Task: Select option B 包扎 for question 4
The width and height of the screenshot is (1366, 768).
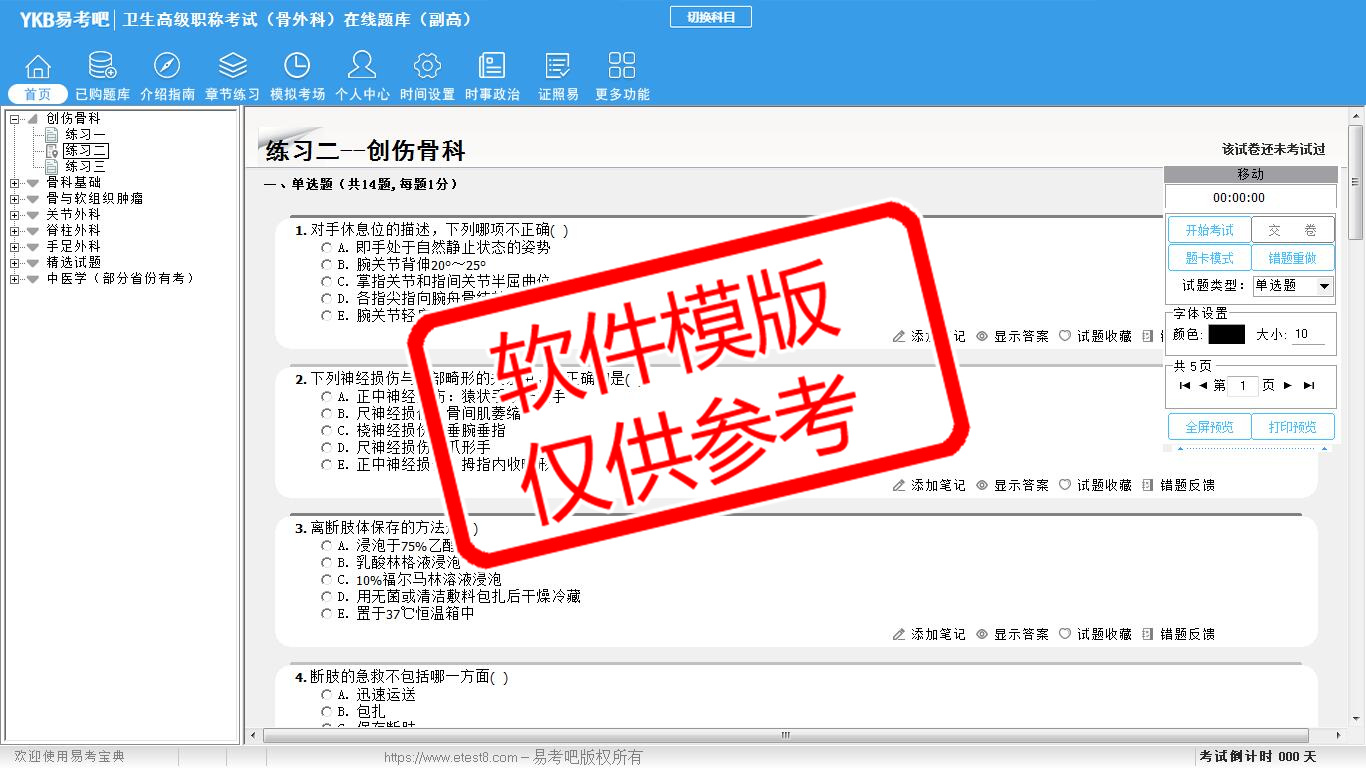Action: (x=327, y=711)
